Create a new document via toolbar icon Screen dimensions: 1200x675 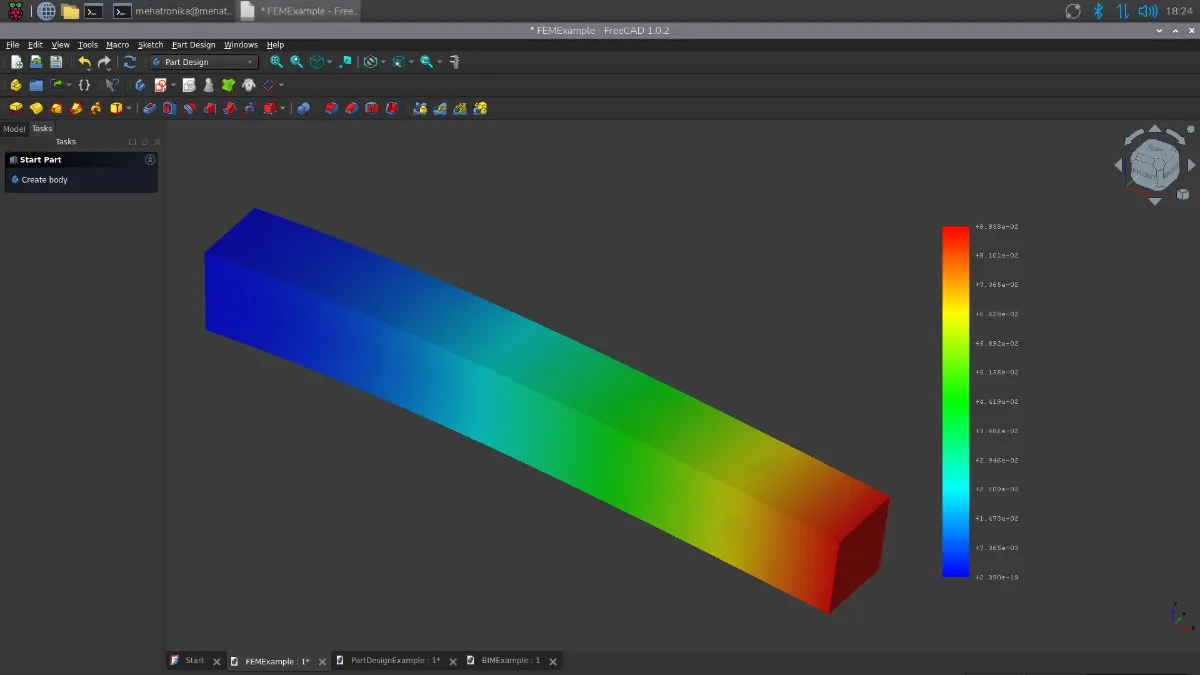coord(17,62)
